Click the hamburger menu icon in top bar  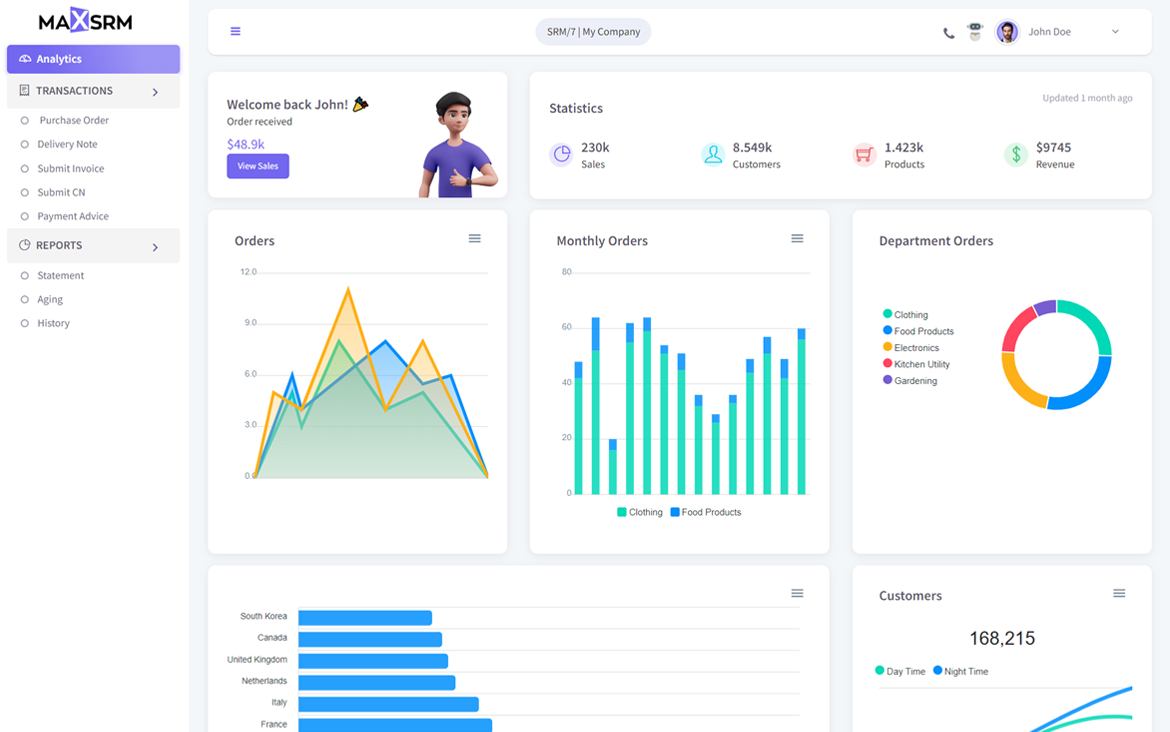click(x=236, y=31)
